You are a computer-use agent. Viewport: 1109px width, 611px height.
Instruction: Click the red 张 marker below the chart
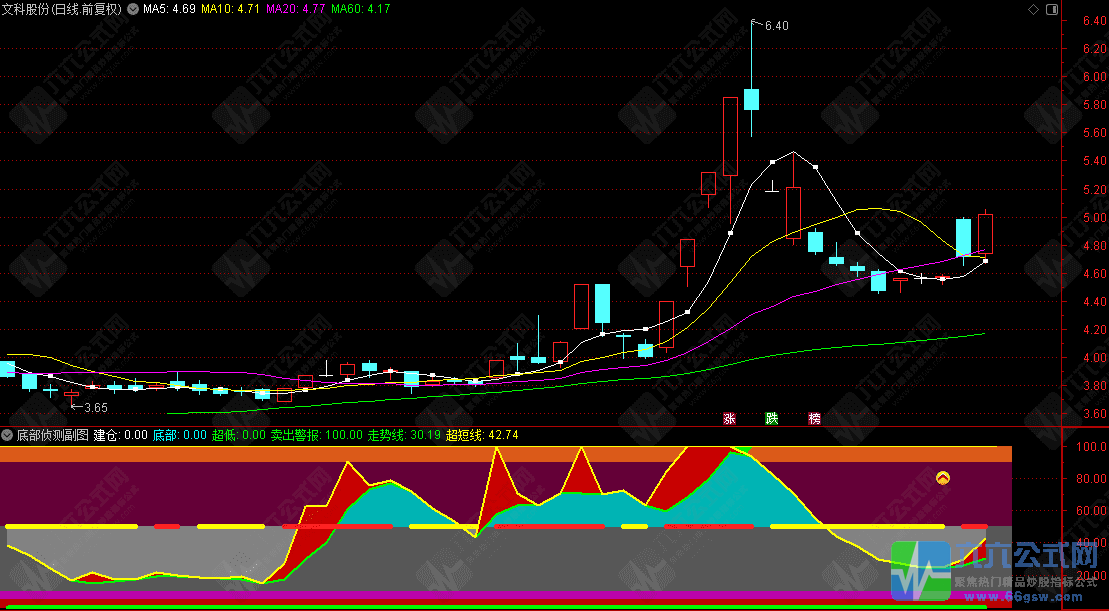coord(729,418)
